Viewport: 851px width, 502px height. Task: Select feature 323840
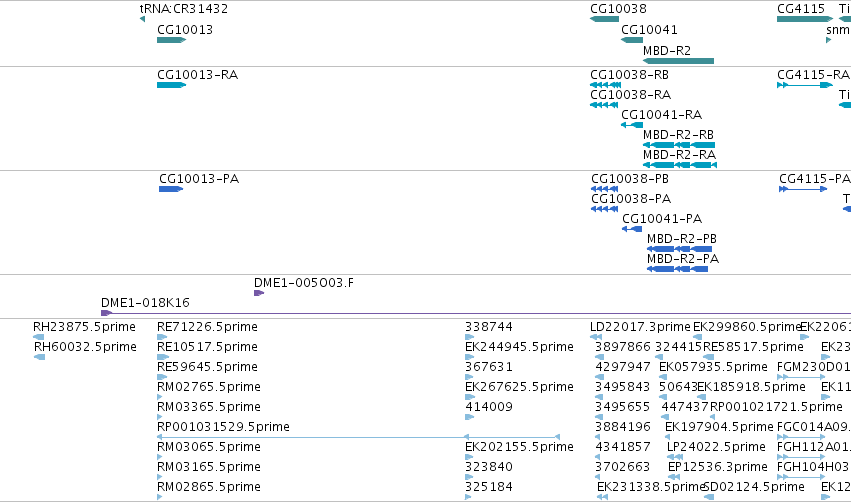tap(468, 478)
